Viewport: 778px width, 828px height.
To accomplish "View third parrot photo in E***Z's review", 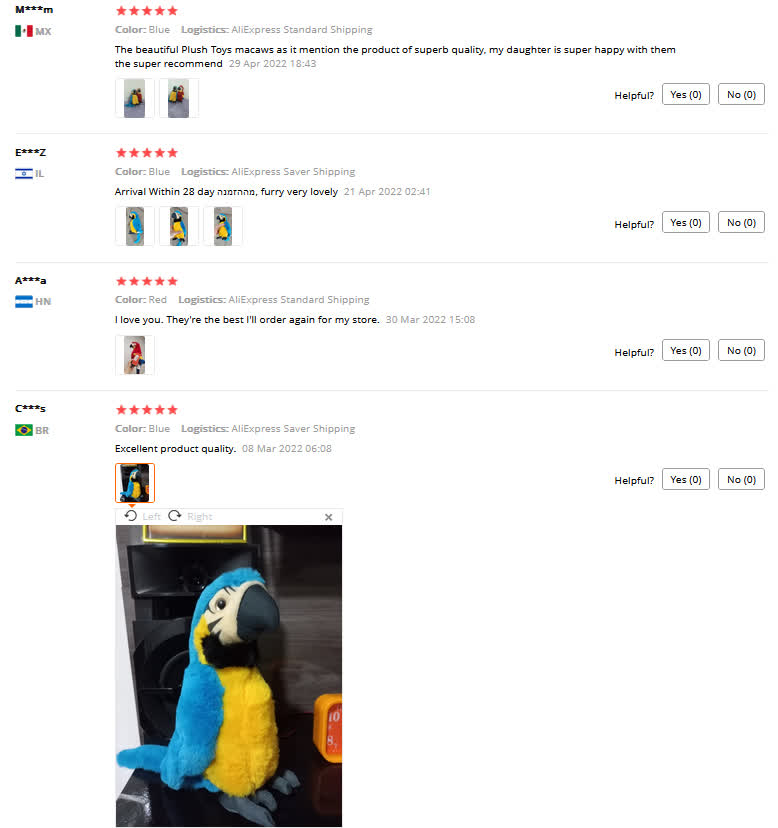I will pyautogui.click(x=223, y=226).
